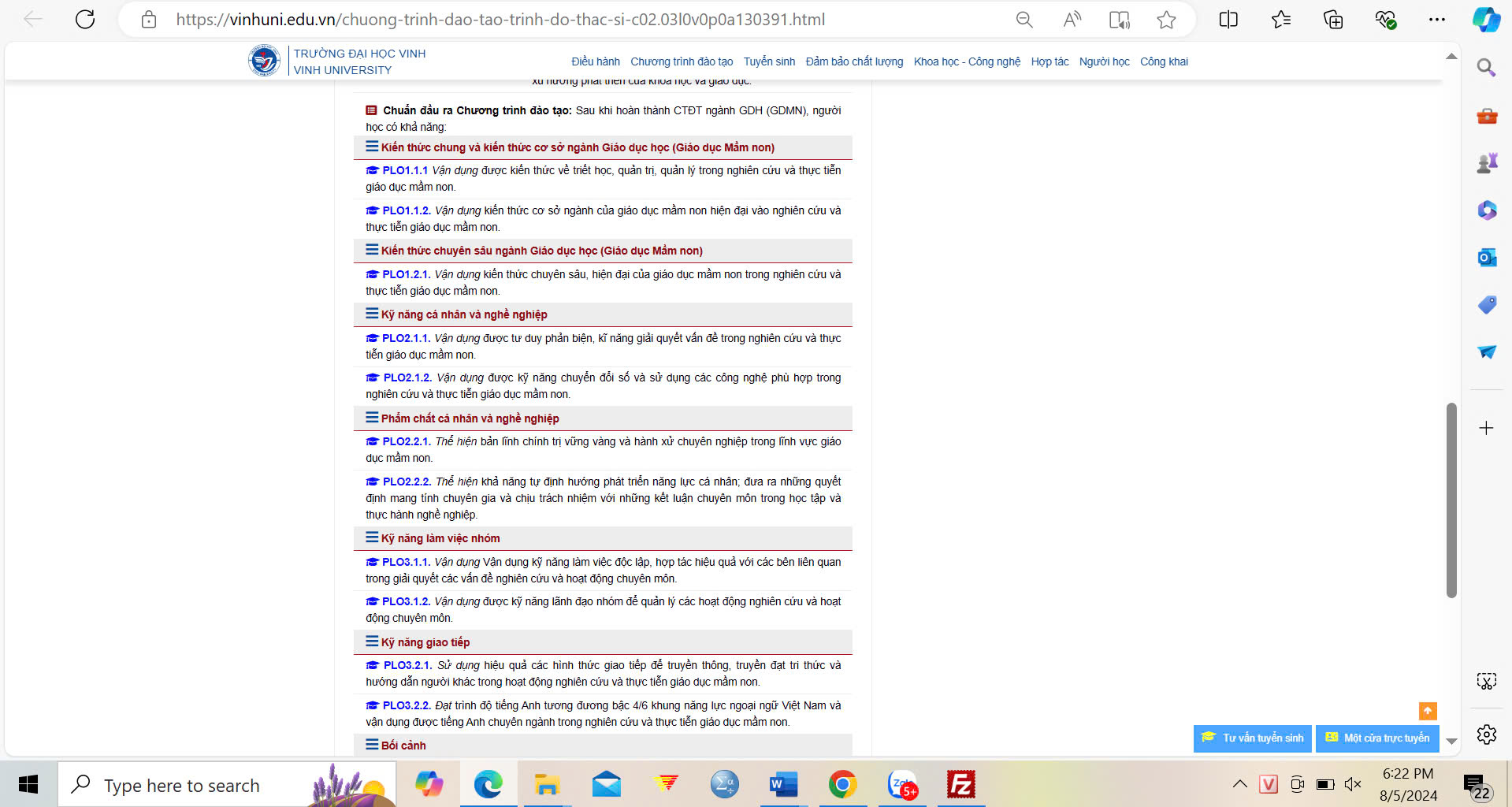Open Settings and more ellipsis menu
The width and height of the screenshot is (1512, 807).
pos(1437,20)
